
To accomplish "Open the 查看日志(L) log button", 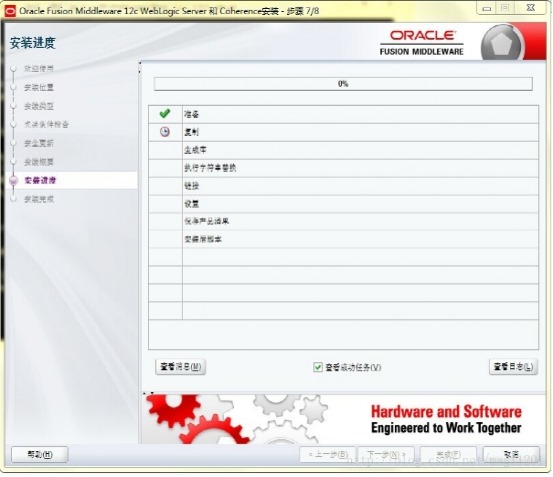I will click(x=513, y=367).
